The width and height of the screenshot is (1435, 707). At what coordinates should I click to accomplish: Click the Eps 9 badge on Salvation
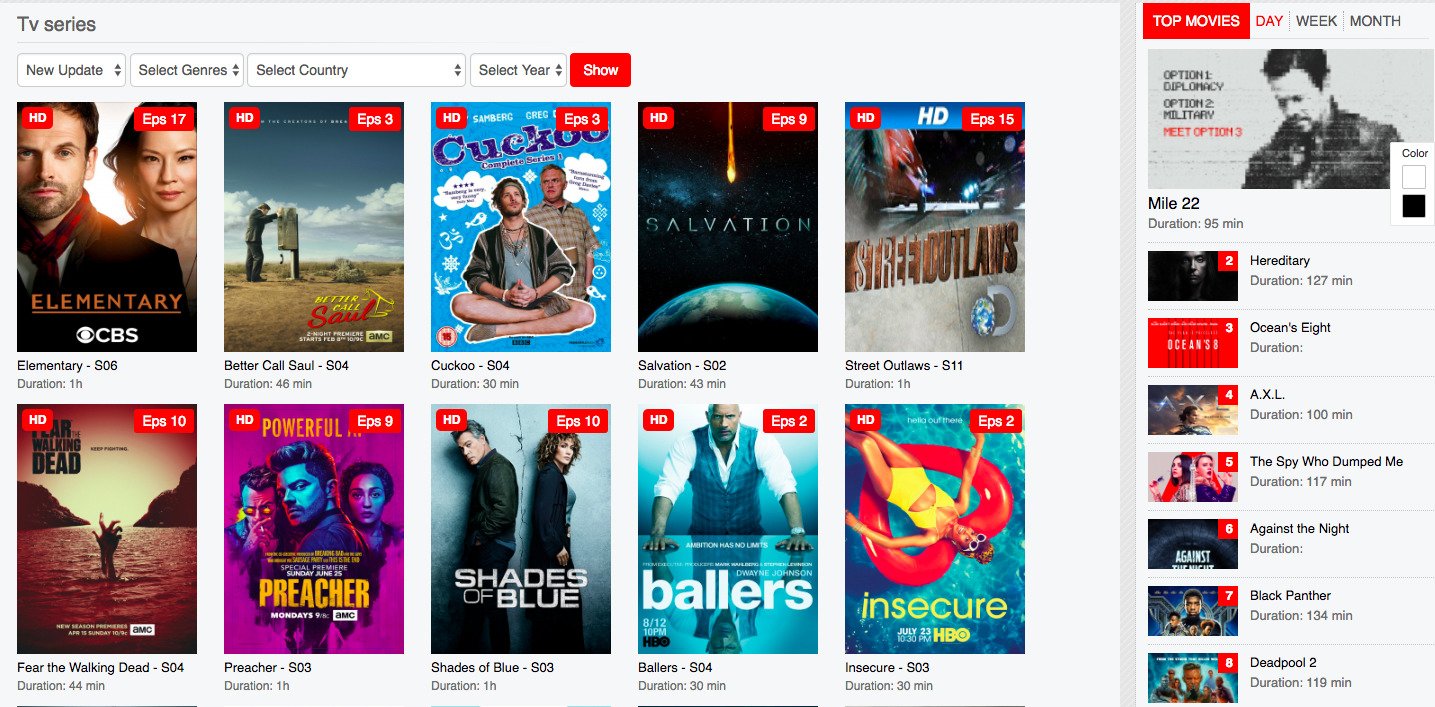point(789,120)
